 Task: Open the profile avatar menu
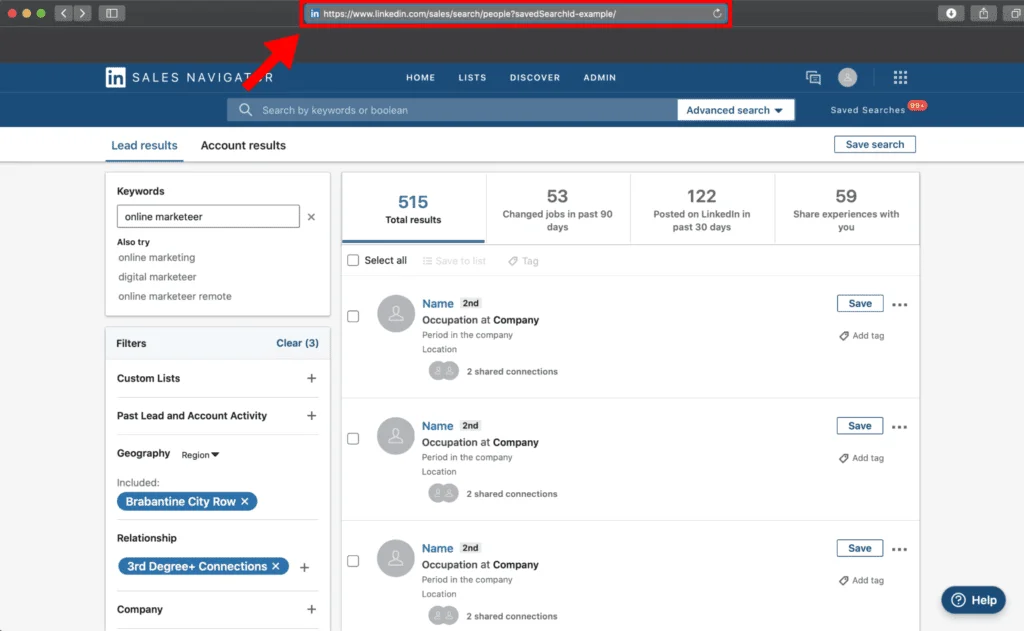tap(847, 77)
